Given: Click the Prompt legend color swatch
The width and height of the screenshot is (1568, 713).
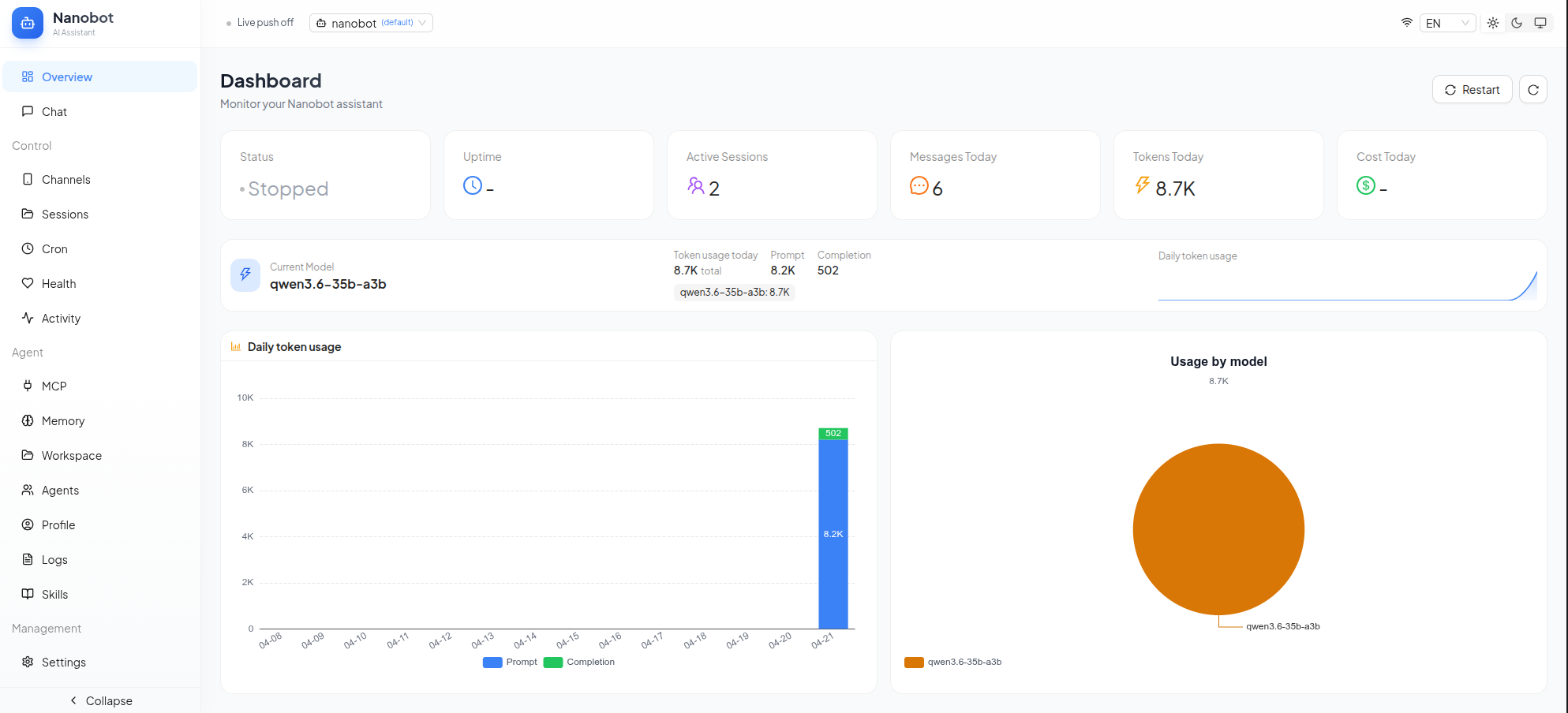Looking at the screenshot, I should [492, 663].
